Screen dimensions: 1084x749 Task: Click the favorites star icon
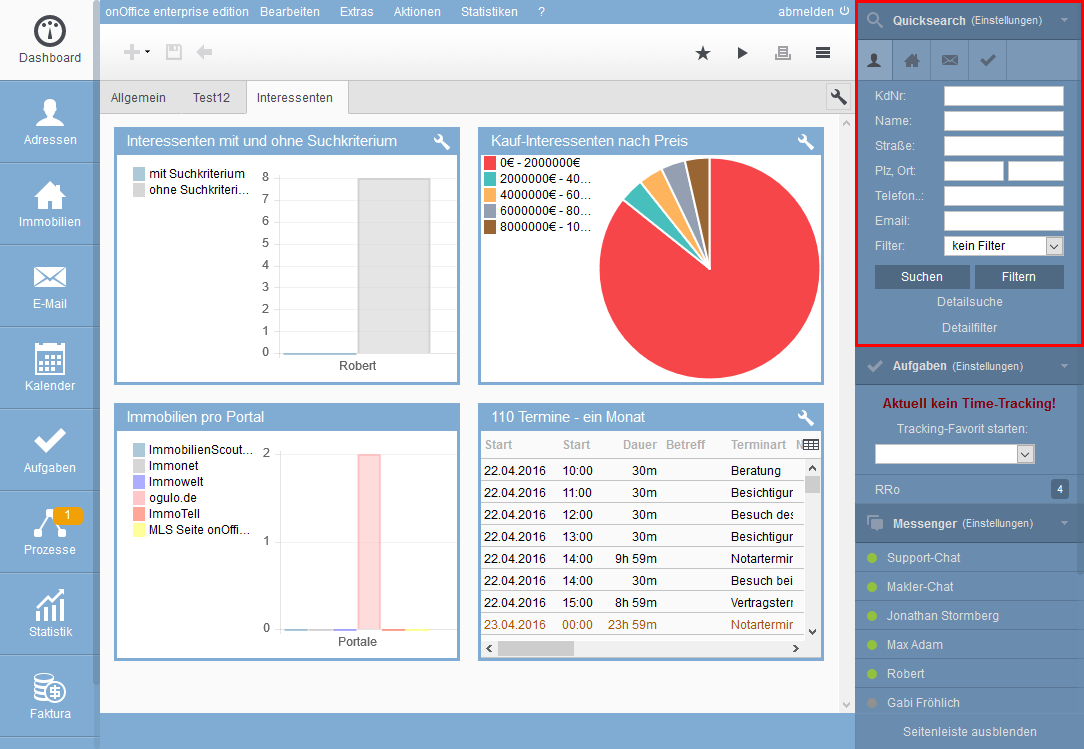point(703,53)
